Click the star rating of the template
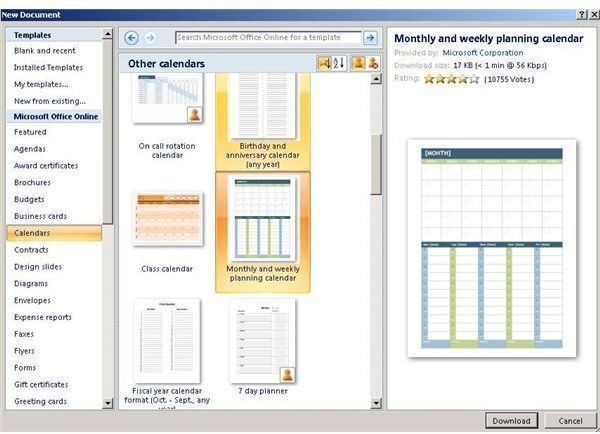 tap(452, 79)
